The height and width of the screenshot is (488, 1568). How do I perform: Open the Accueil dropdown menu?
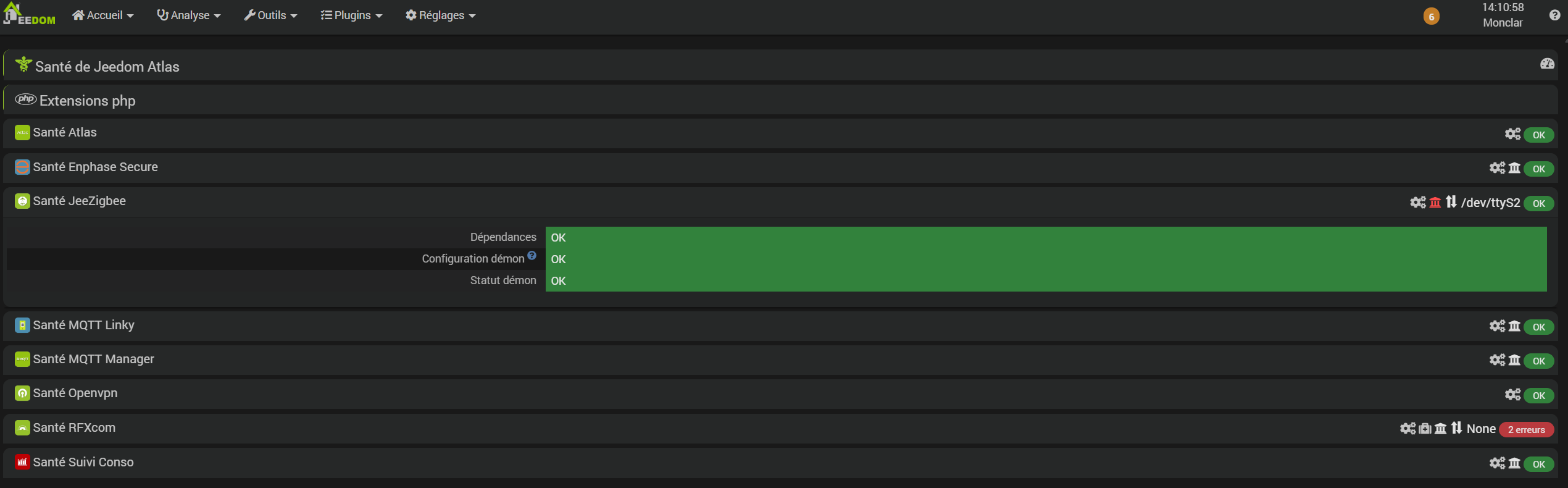tap(103, 15)
